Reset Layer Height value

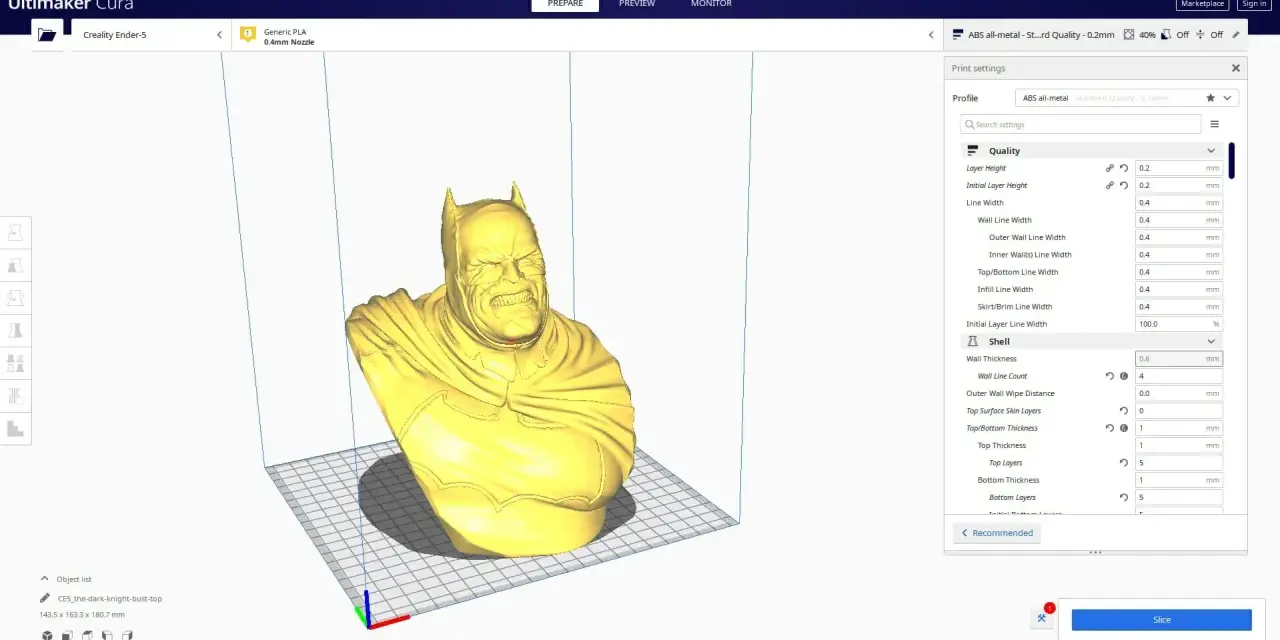[1124, 168]
